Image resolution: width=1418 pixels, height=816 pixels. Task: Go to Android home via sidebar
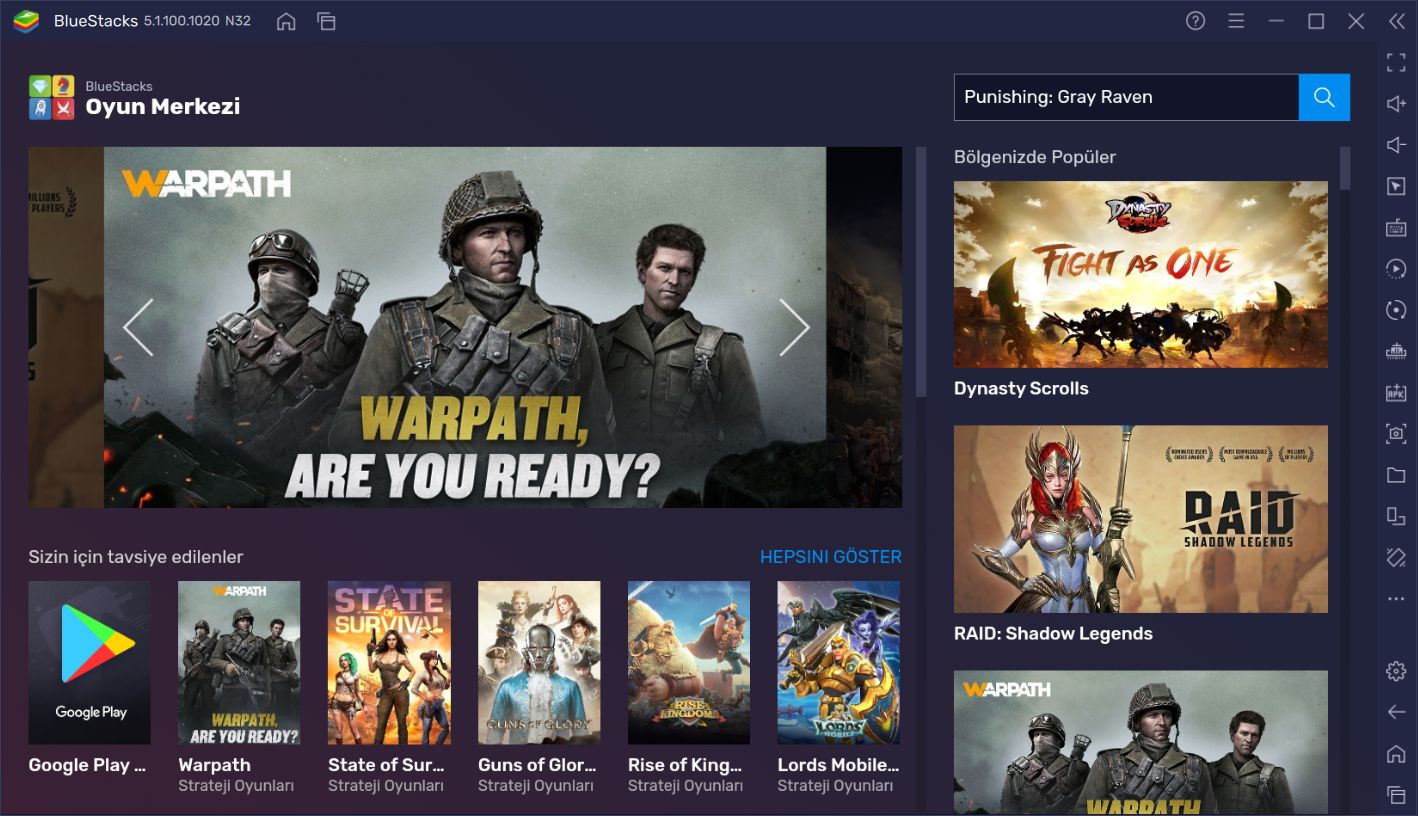click(x=1396, y=754)
